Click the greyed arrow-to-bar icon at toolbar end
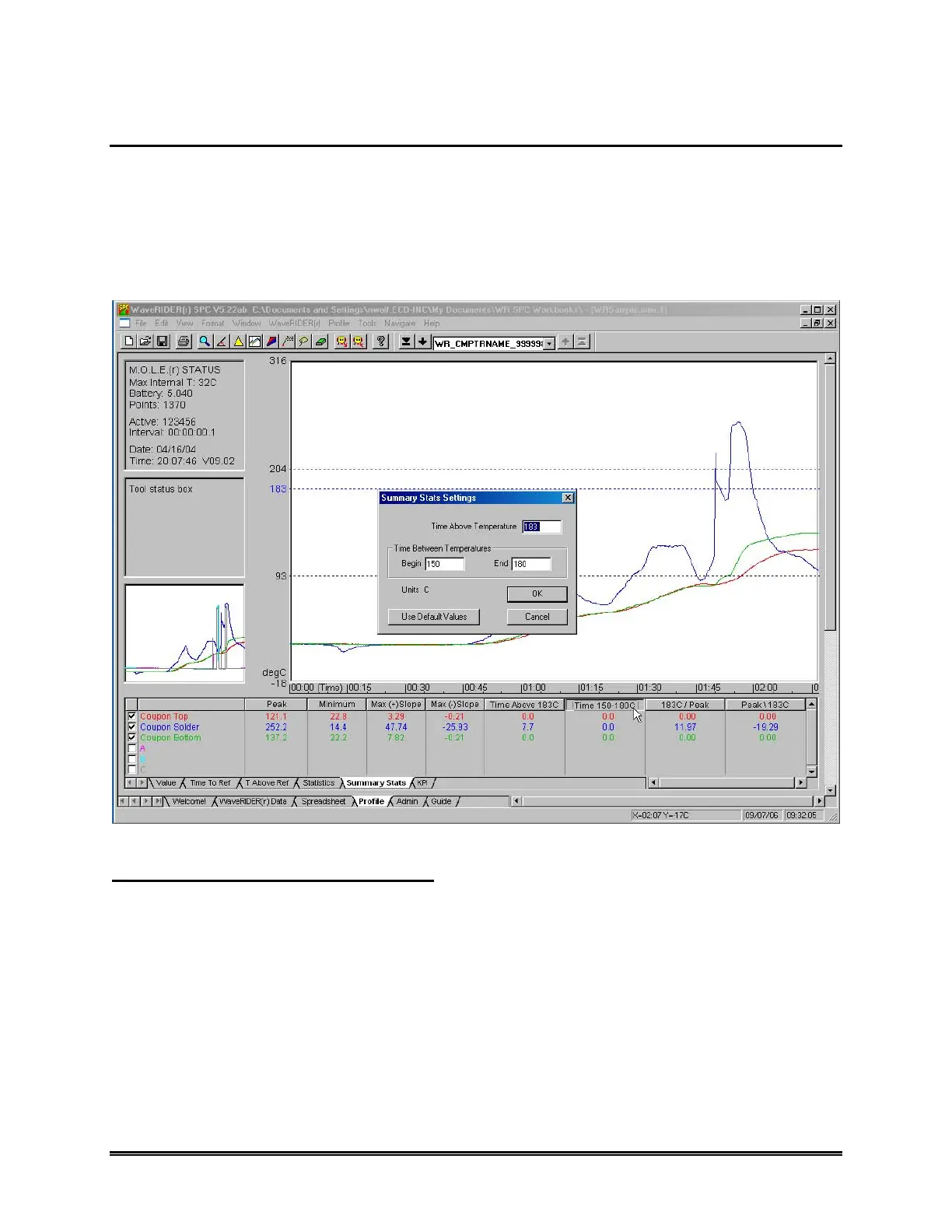This screenshot has height=1232, width=952. pos(583,341)
